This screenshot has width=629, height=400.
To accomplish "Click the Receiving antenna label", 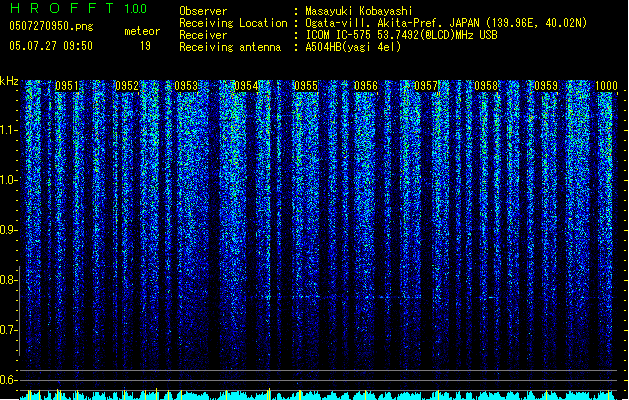I will click(x=230, y=47).
